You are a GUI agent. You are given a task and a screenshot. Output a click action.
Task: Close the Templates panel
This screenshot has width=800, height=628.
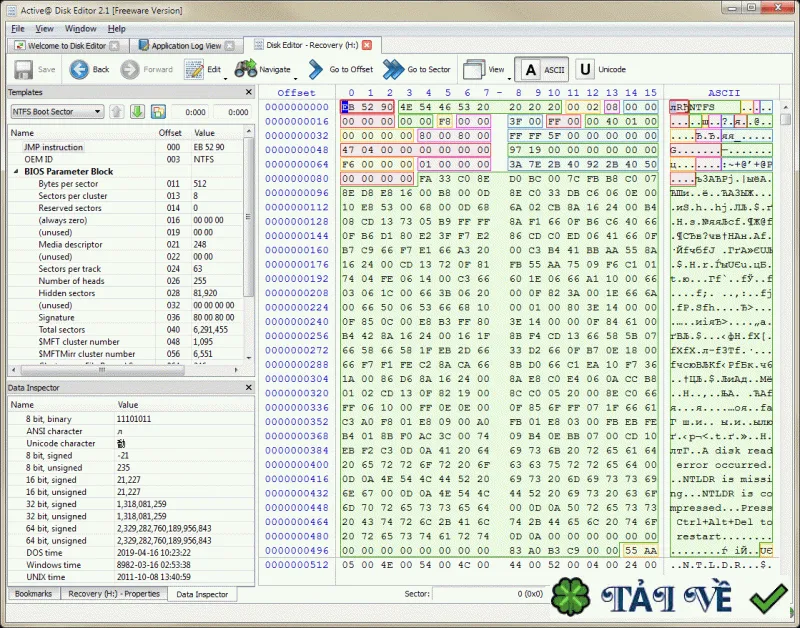point(248,92)
